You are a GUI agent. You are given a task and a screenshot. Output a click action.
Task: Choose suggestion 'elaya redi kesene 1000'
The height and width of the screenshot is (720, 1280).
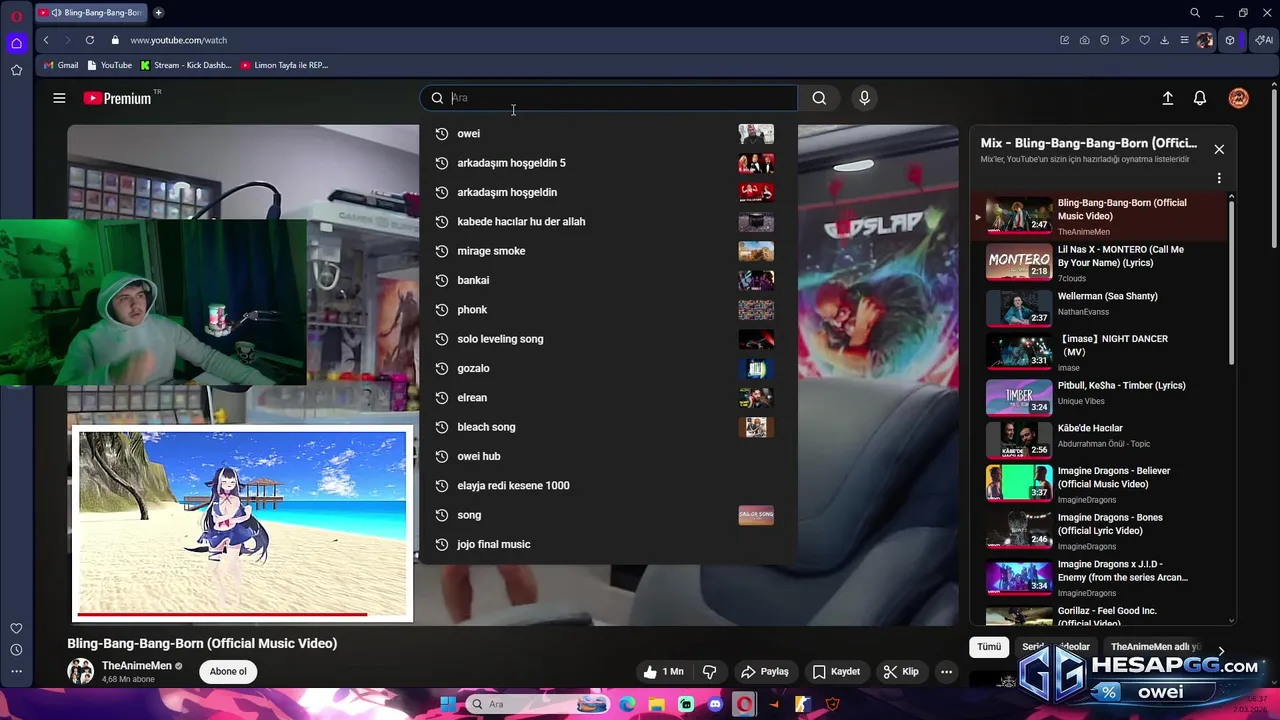[607, 485]
